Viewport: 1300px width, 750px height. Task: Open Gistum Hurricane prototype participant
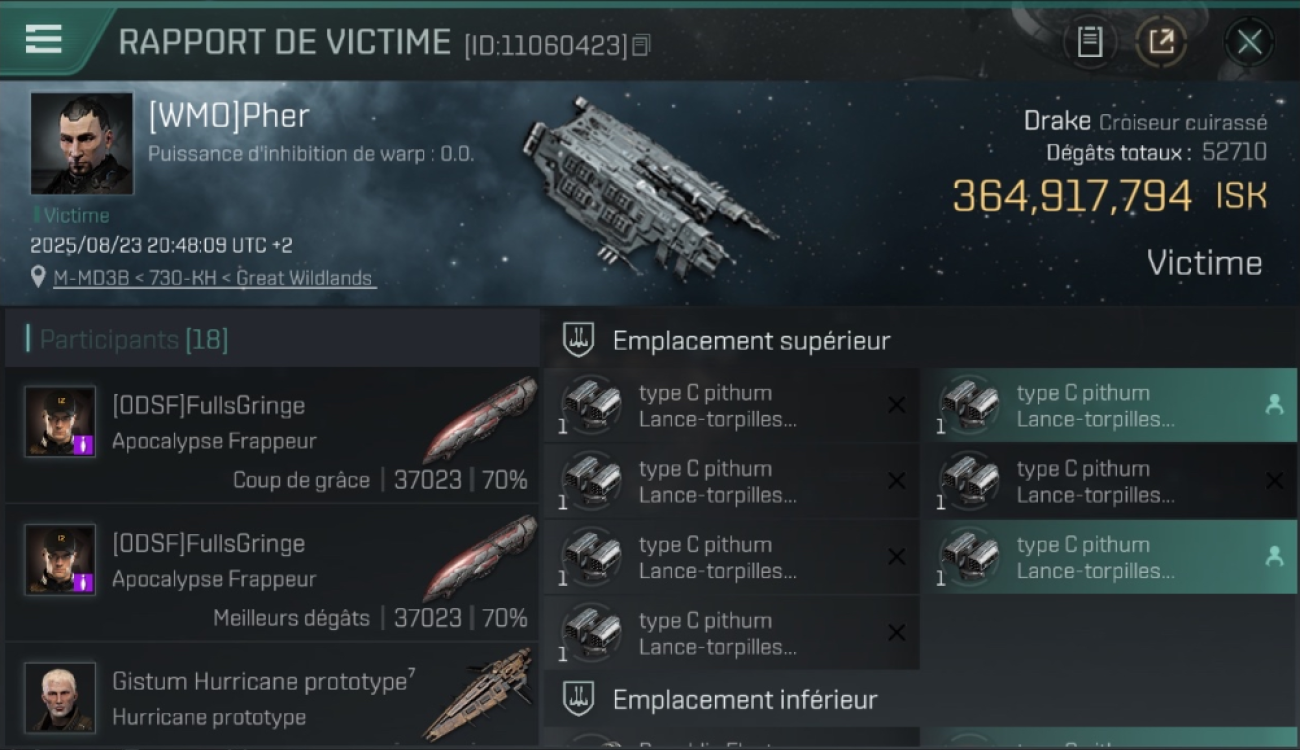point(272,697)
